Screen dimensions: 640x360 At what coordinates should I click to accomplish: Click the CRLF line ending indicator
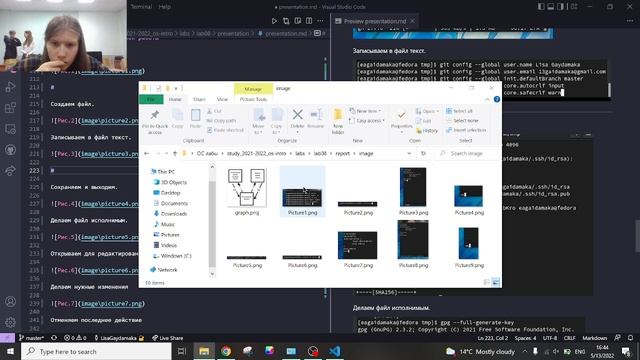pyautogui.click(x=569, y=338)
